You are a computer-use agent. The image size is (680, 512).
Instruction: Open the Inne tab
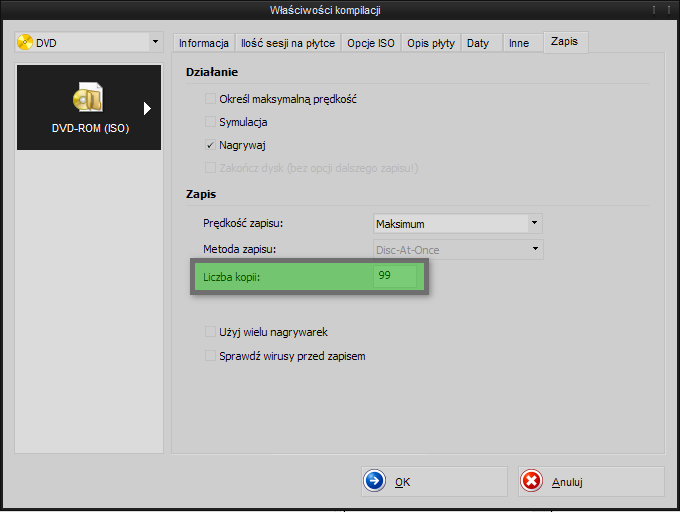(x=523, y=43)
